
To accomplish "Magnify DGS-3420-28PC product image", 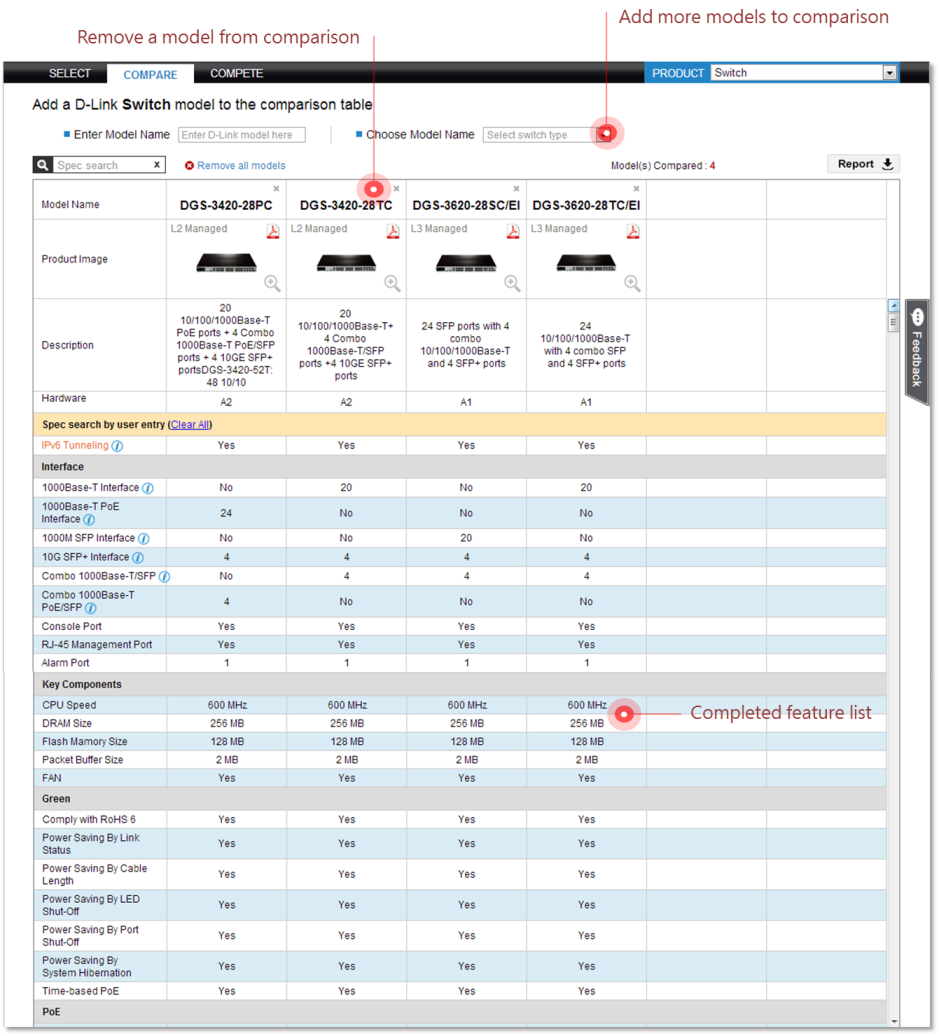I will click(x=272, y=283).
